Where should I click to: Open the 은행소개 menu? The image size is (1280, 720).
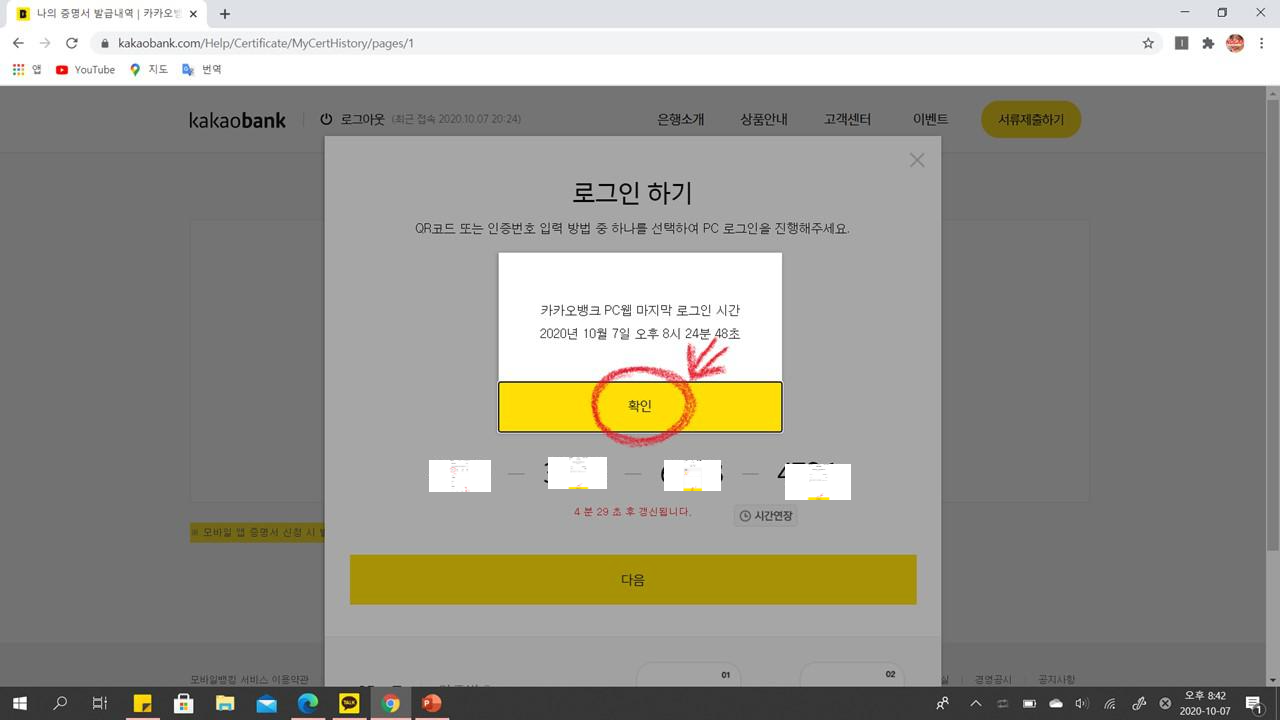[680, 119]
